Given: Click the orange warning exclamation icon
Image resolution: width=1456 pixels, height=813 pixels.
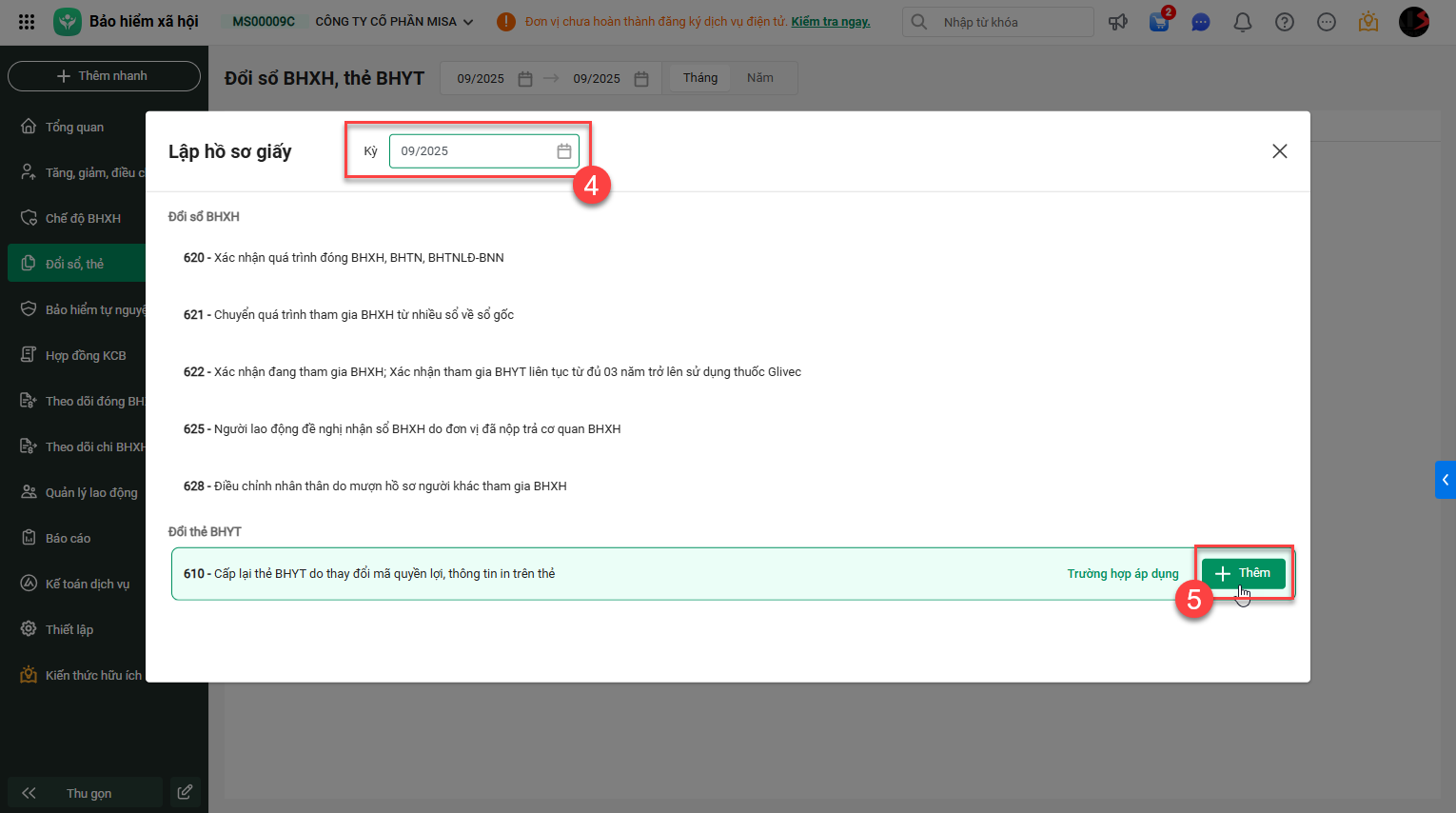Looking at the screenshot, I should pos(506,22).
